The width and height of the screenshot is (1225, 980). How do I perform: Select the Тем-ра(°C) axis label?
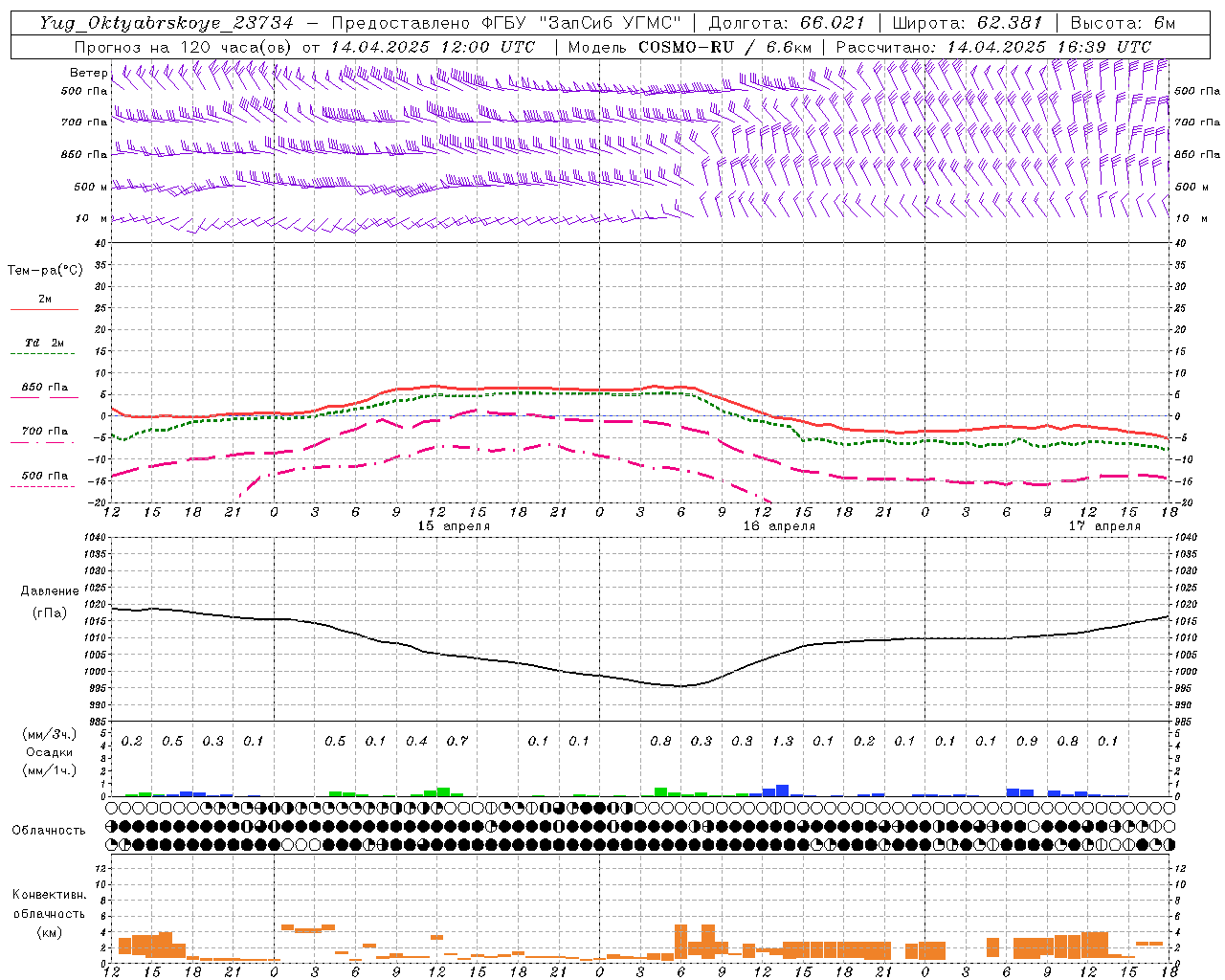click(x=45, y=271)
